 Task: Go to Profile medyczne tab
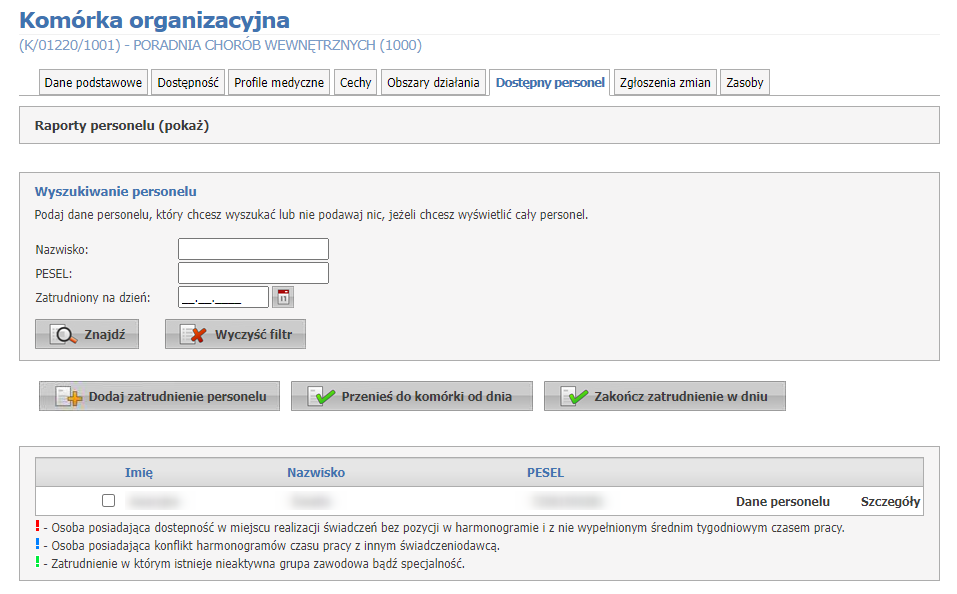pyautogui.click(x=279, y=83)
